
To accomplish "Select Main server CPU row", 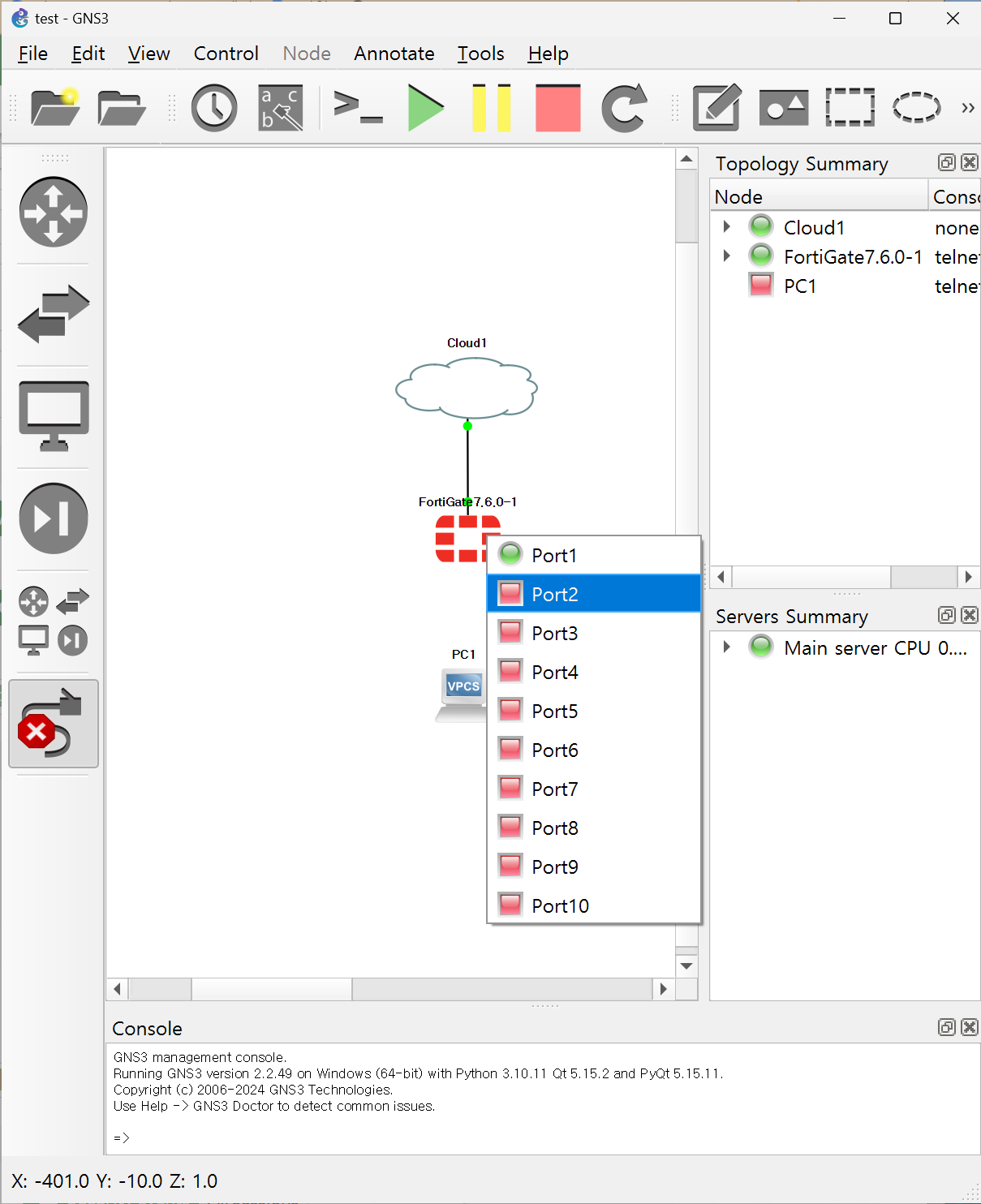I will [845, 647].
